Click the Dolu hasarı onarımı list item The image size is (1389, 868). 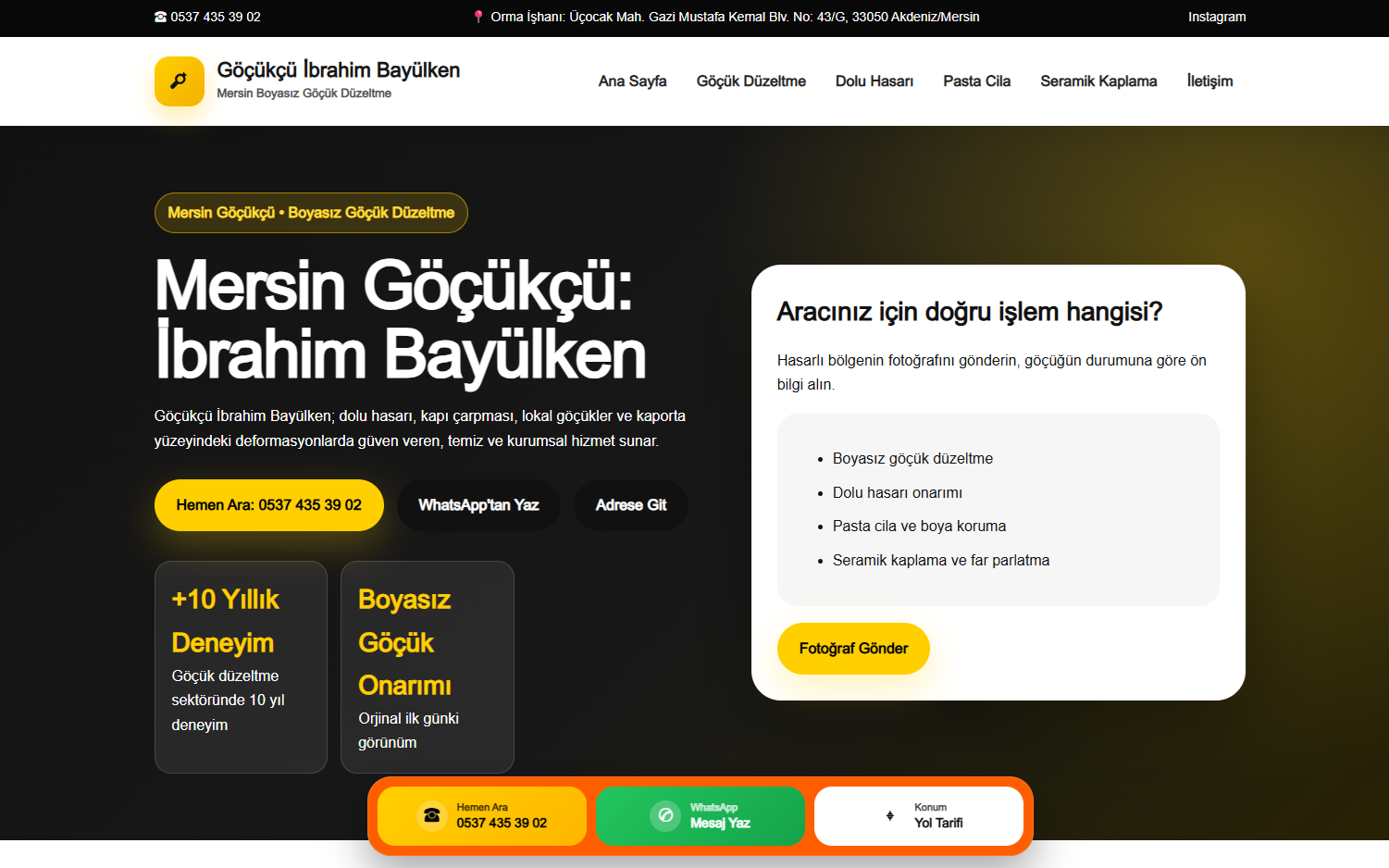pyautogui.click(x=898, y=493)
